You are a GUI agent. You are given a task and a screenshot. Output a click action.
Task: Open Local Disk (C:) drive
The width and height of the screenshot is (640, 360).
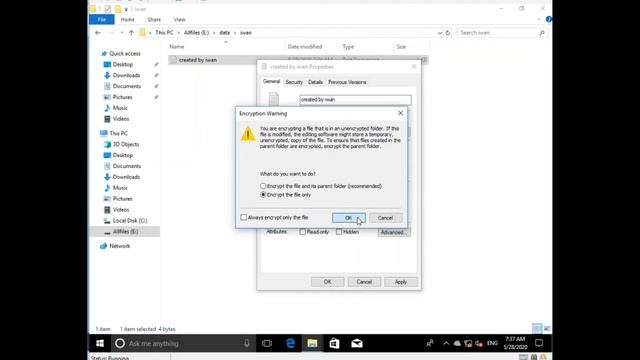coord(130,220)
